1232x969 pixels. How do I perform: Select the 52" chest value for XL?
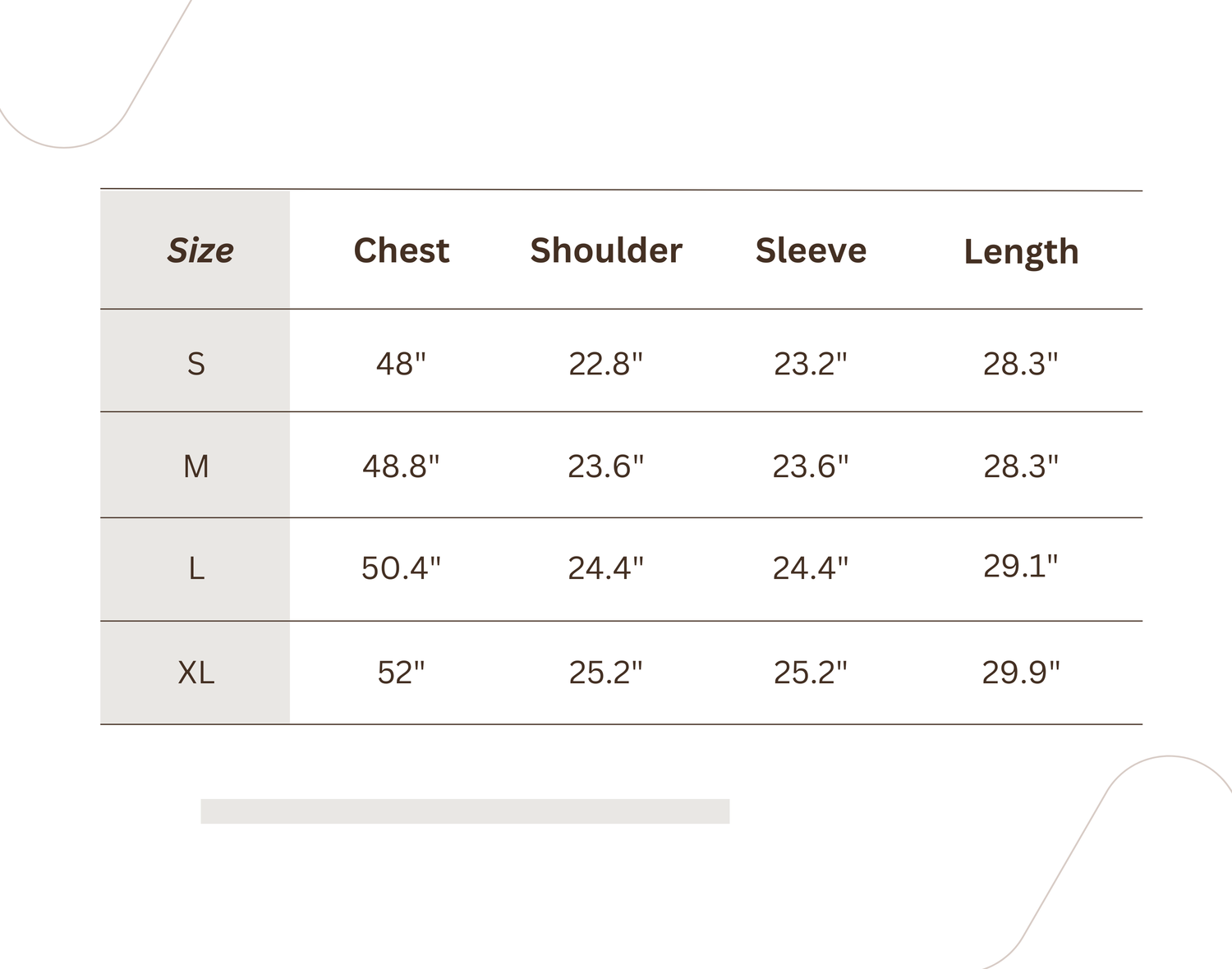pos(402,673)
